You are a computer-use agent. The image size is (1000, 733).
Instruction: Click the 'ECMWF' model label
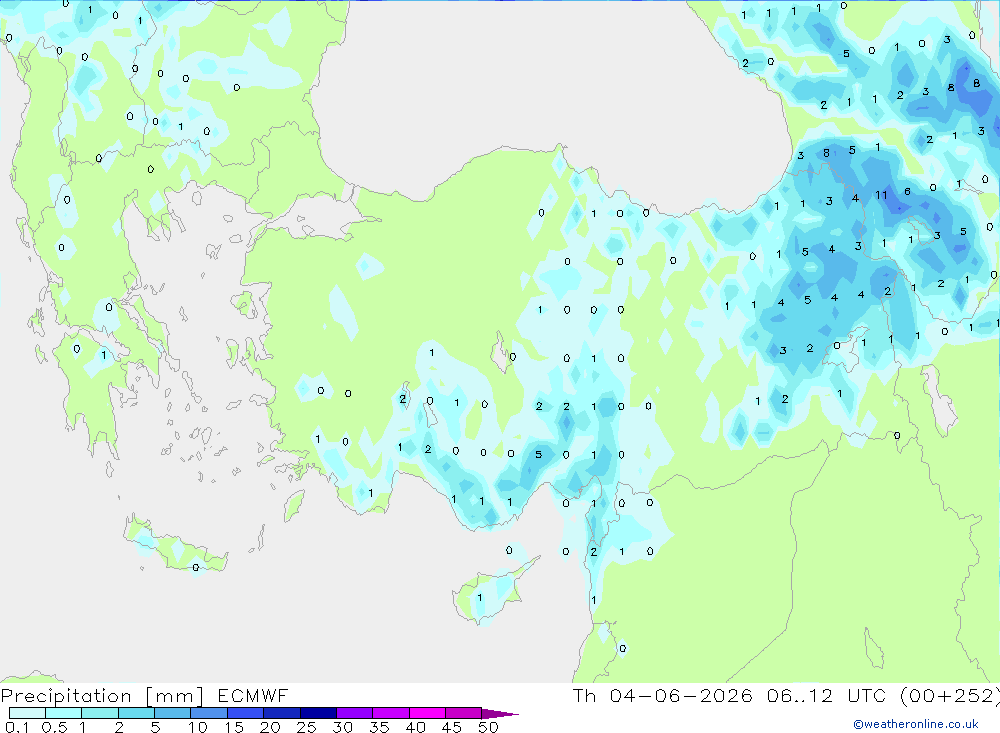click(x=253, y=695)
